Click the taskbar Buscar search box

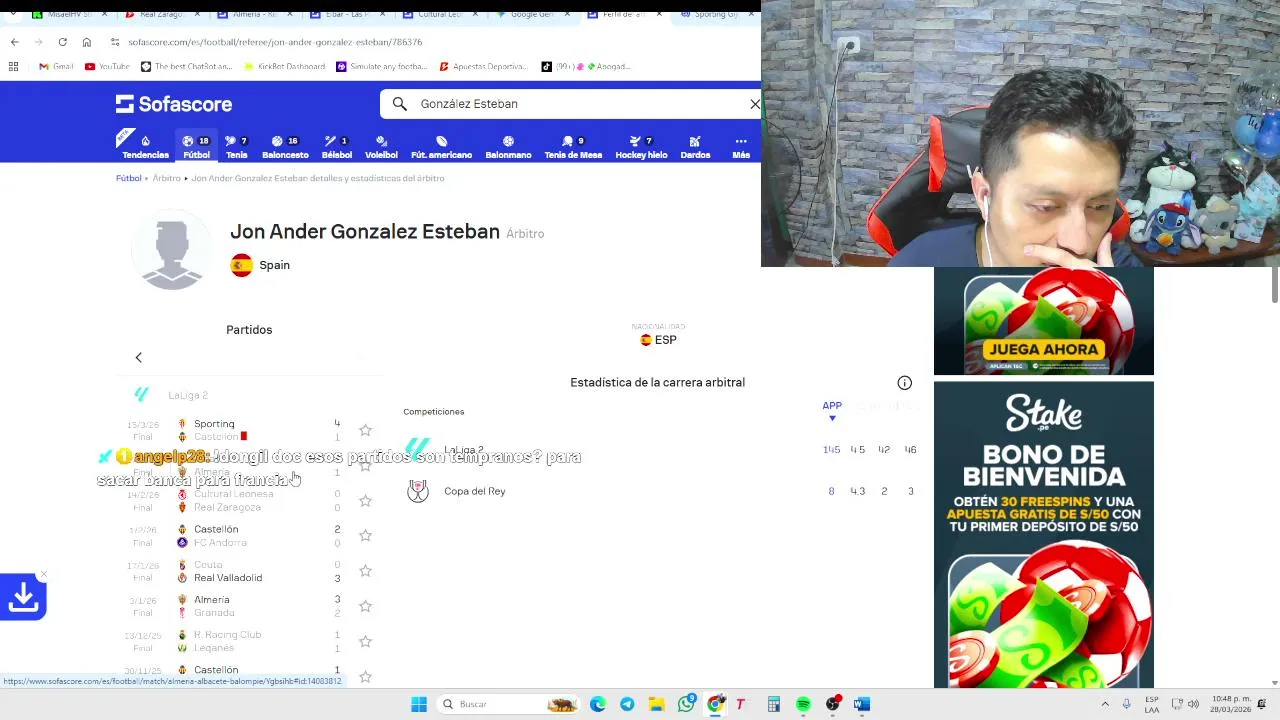click(x=508, y=704)
